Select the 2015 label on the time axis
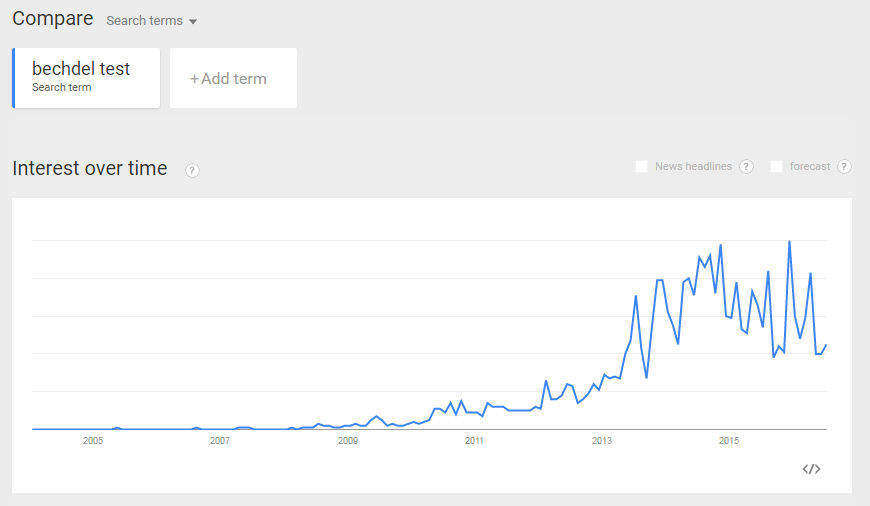This screenshot has height=506, width=870. (729, 440)
